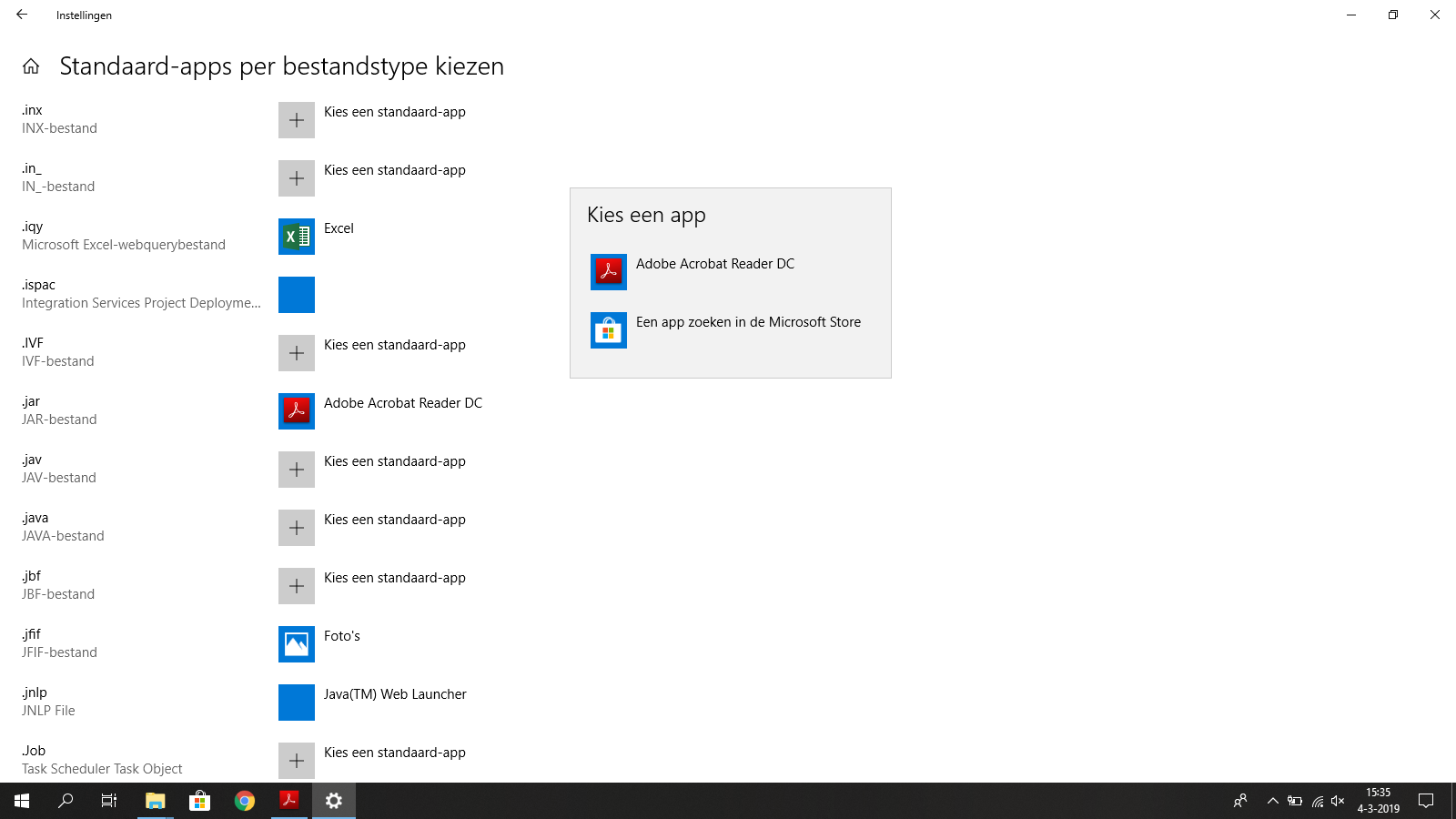Choose a default app for .Job files
The width and height of the screenshot is (1456, 819).
(297, 761)
